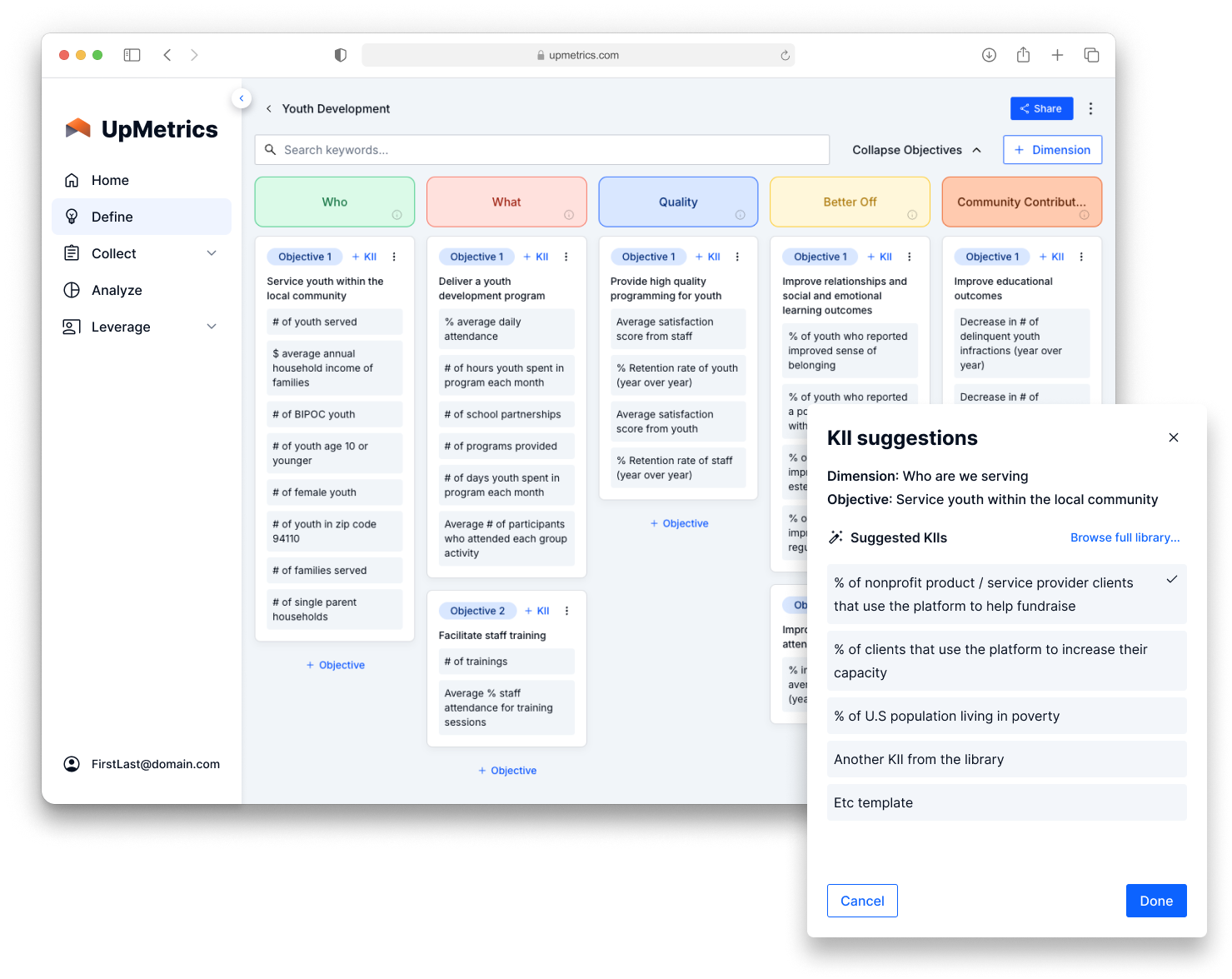This screenshot has width=1232, height=979.
Task: Open the Define section via lightbulb icon
Action: click(72, 217)
